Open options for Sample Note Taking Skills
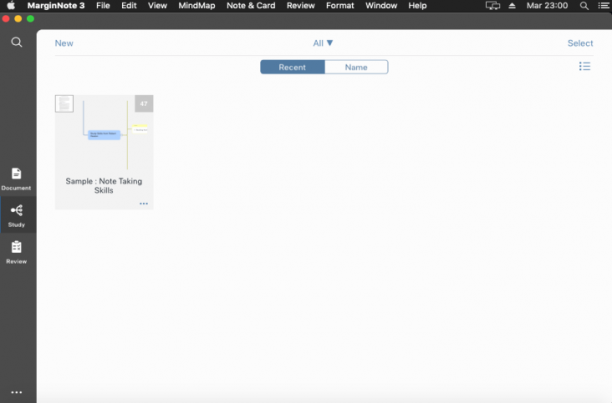 pos(144,204)
